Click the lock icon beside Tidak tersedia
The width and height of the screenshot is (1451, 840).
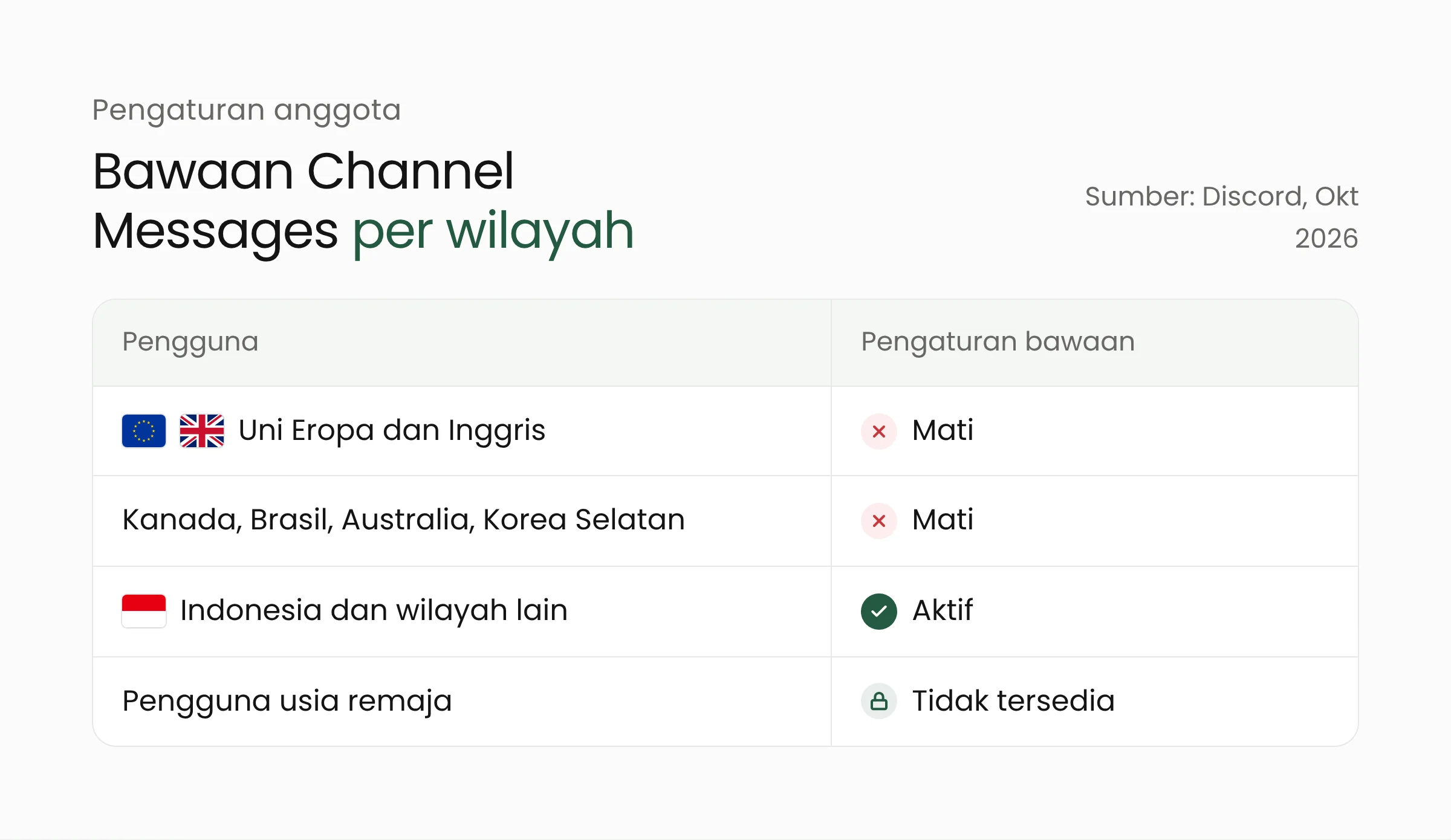[x=879, y=701]
